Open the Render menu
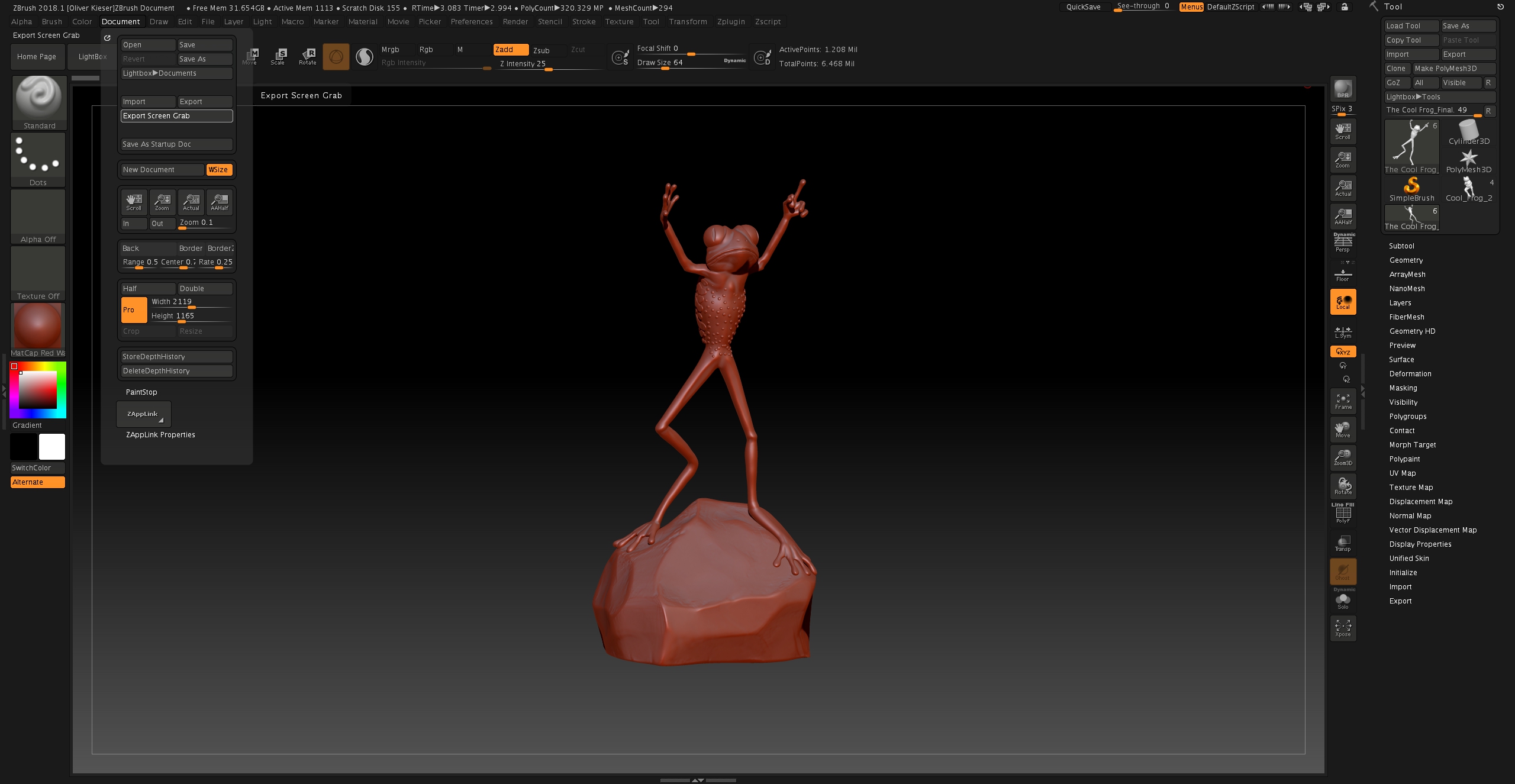 click(x=515, y=22)
